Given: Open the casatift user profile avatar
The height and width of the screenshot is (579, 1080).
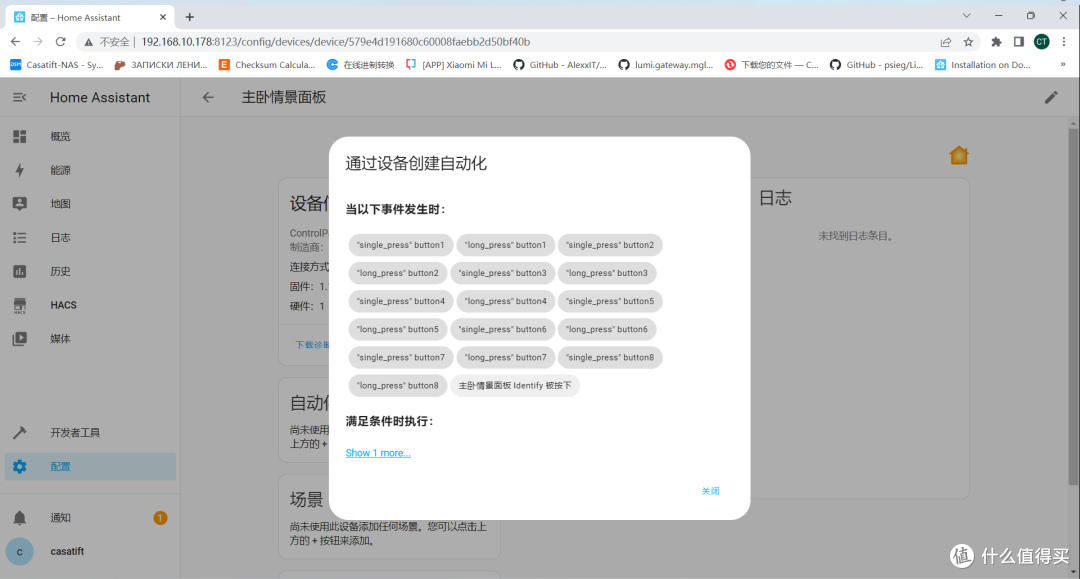Looking at the screenshot, I should point(19,551).
